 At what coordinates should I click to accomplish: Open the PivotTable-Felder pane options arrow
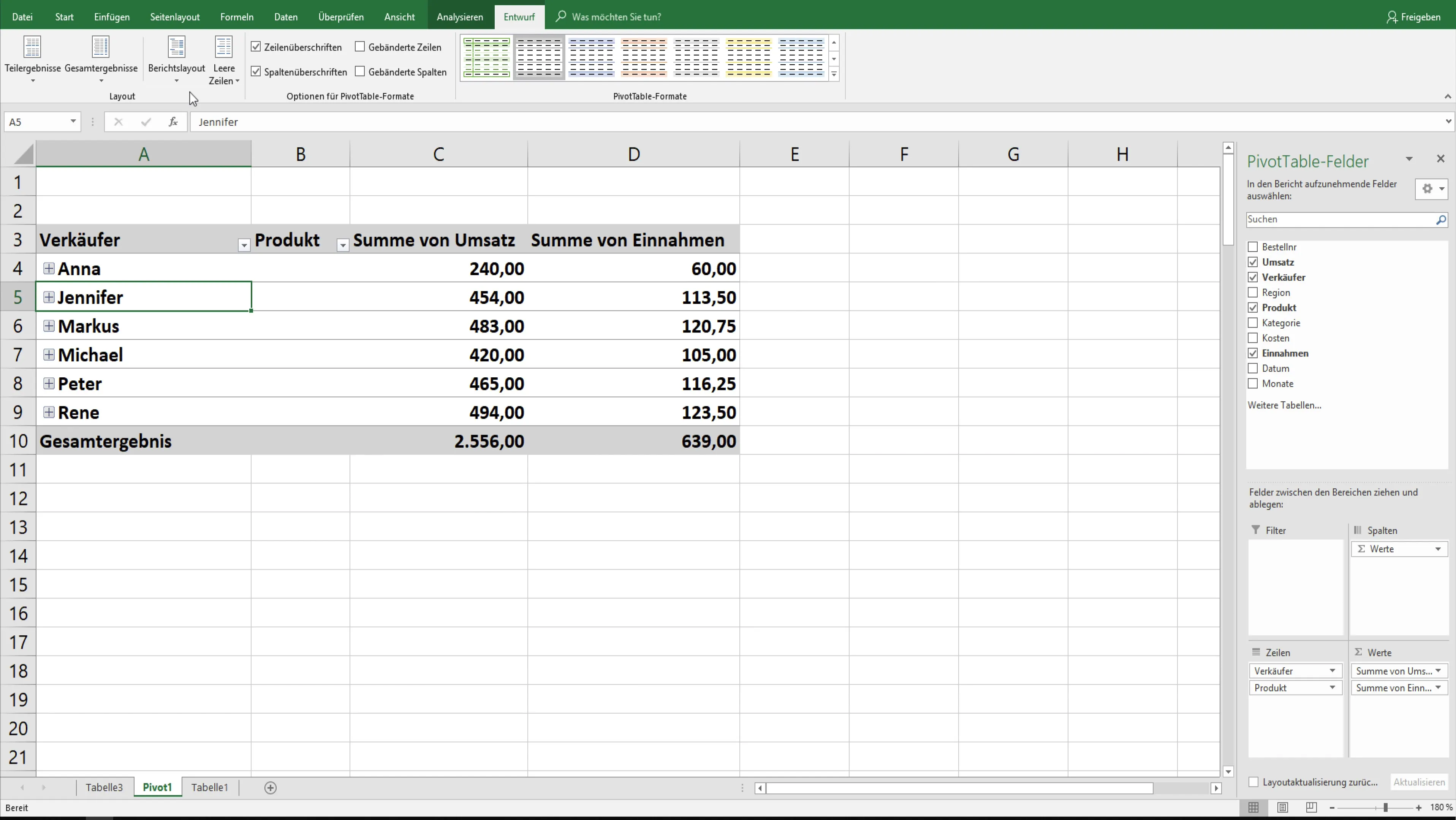[1409, 159]
